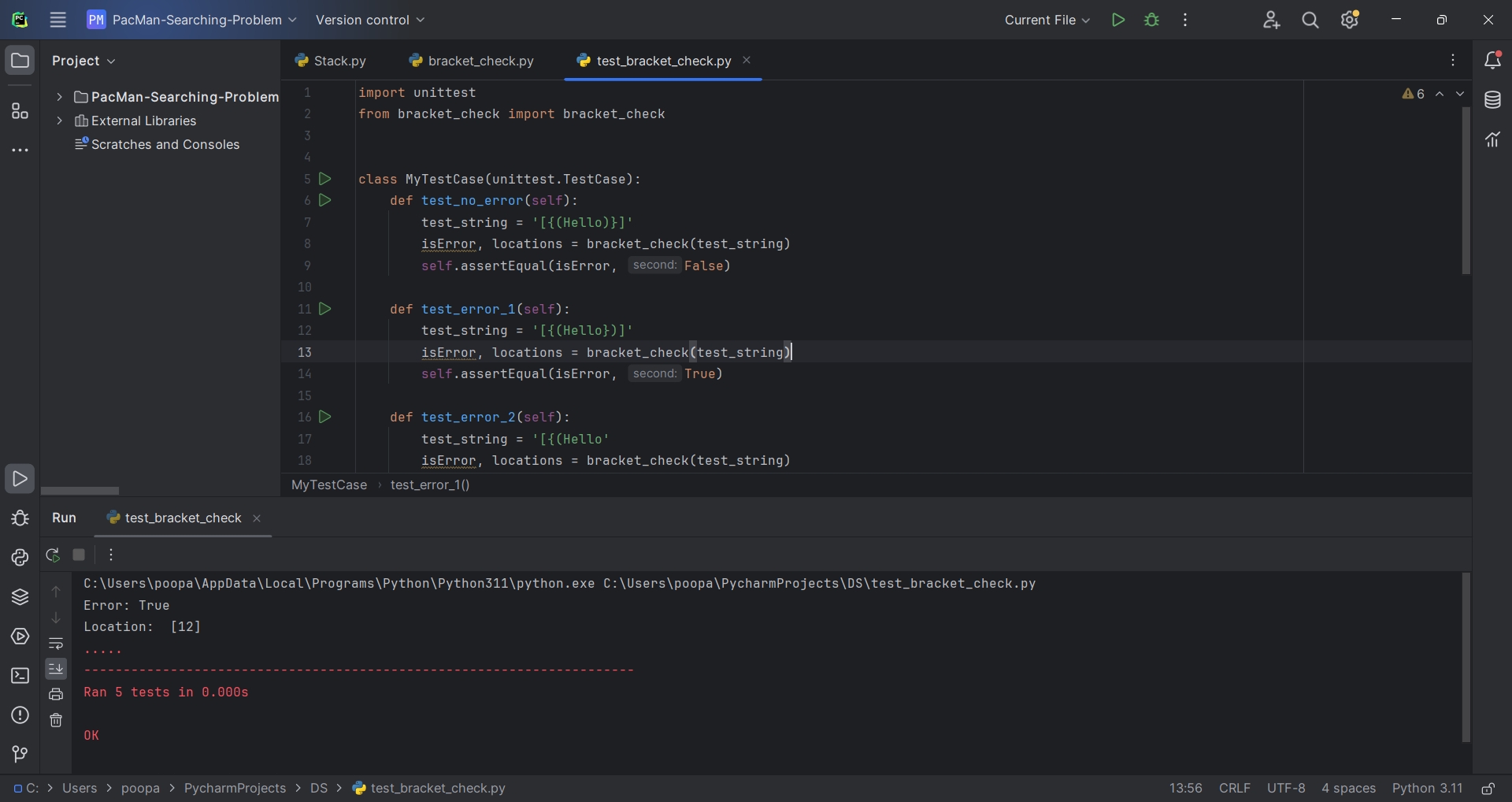The height and width of the screenshot is (802, 1512).
Task: Open the Version control dropdown
Action: (370, 20)
